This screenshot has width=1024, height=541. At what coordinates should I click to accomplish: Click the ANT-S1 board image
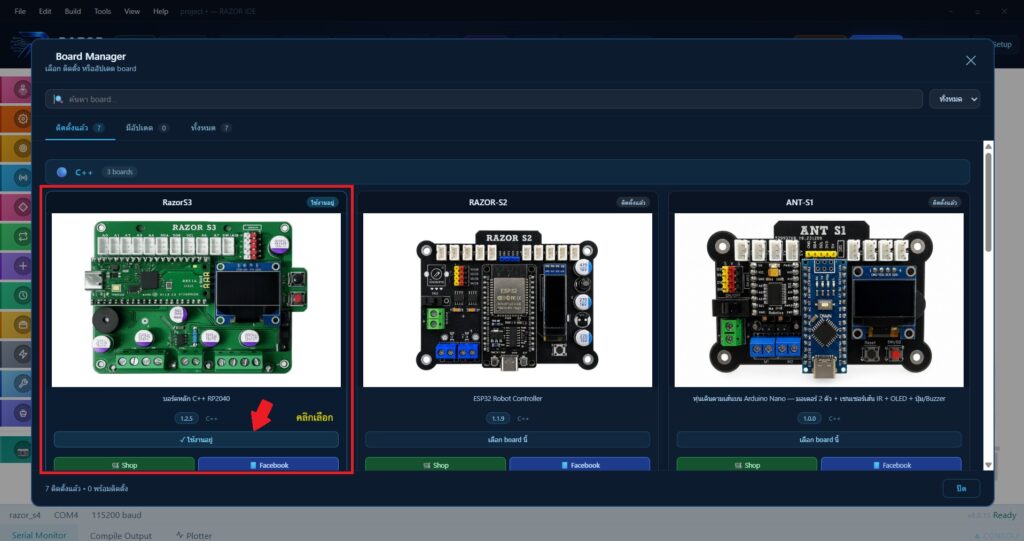pyautogui.click(x=819, y=300)
